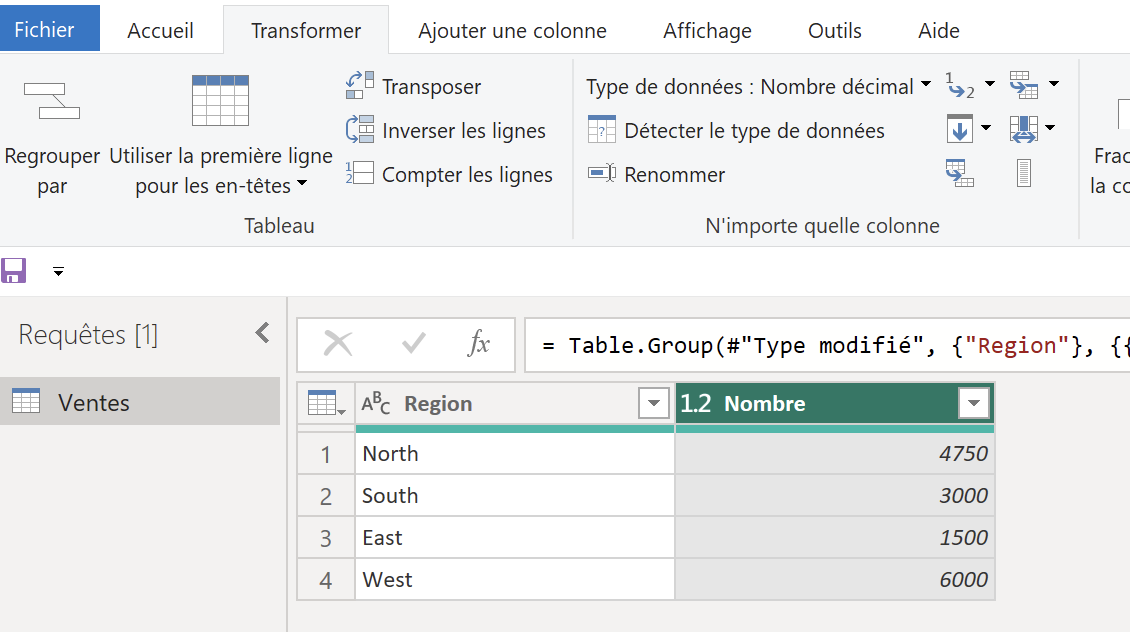Click the 1500 value cell

[x=835, y=537]
